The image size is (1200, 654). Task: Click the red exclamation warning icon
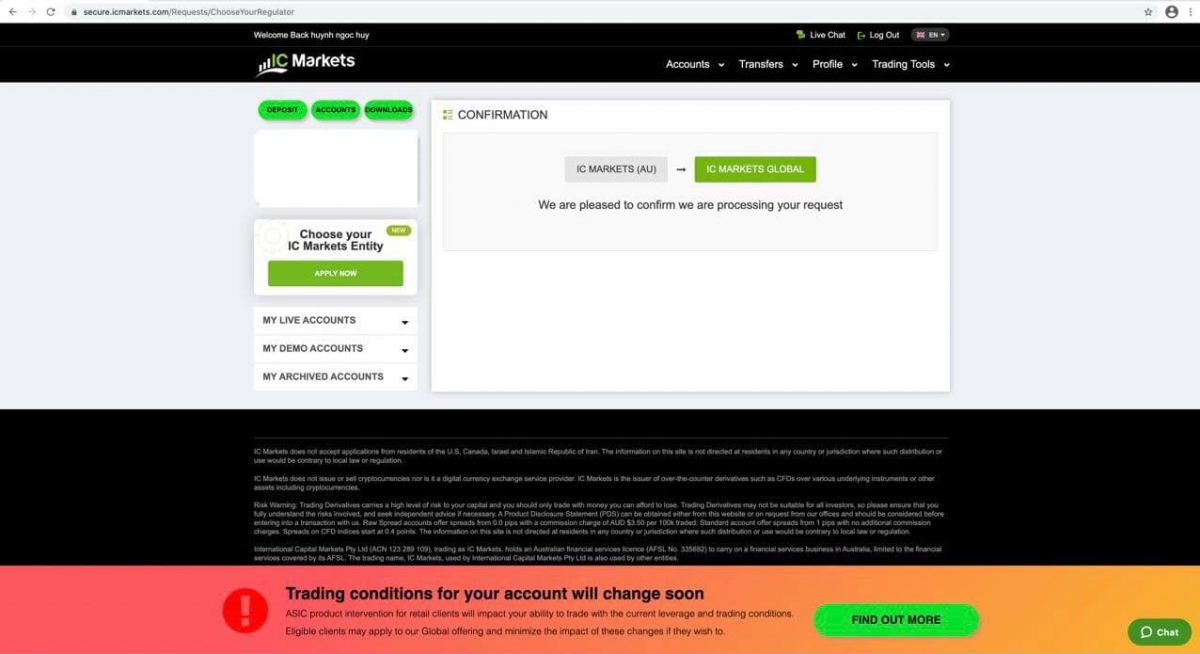point(245,610)
